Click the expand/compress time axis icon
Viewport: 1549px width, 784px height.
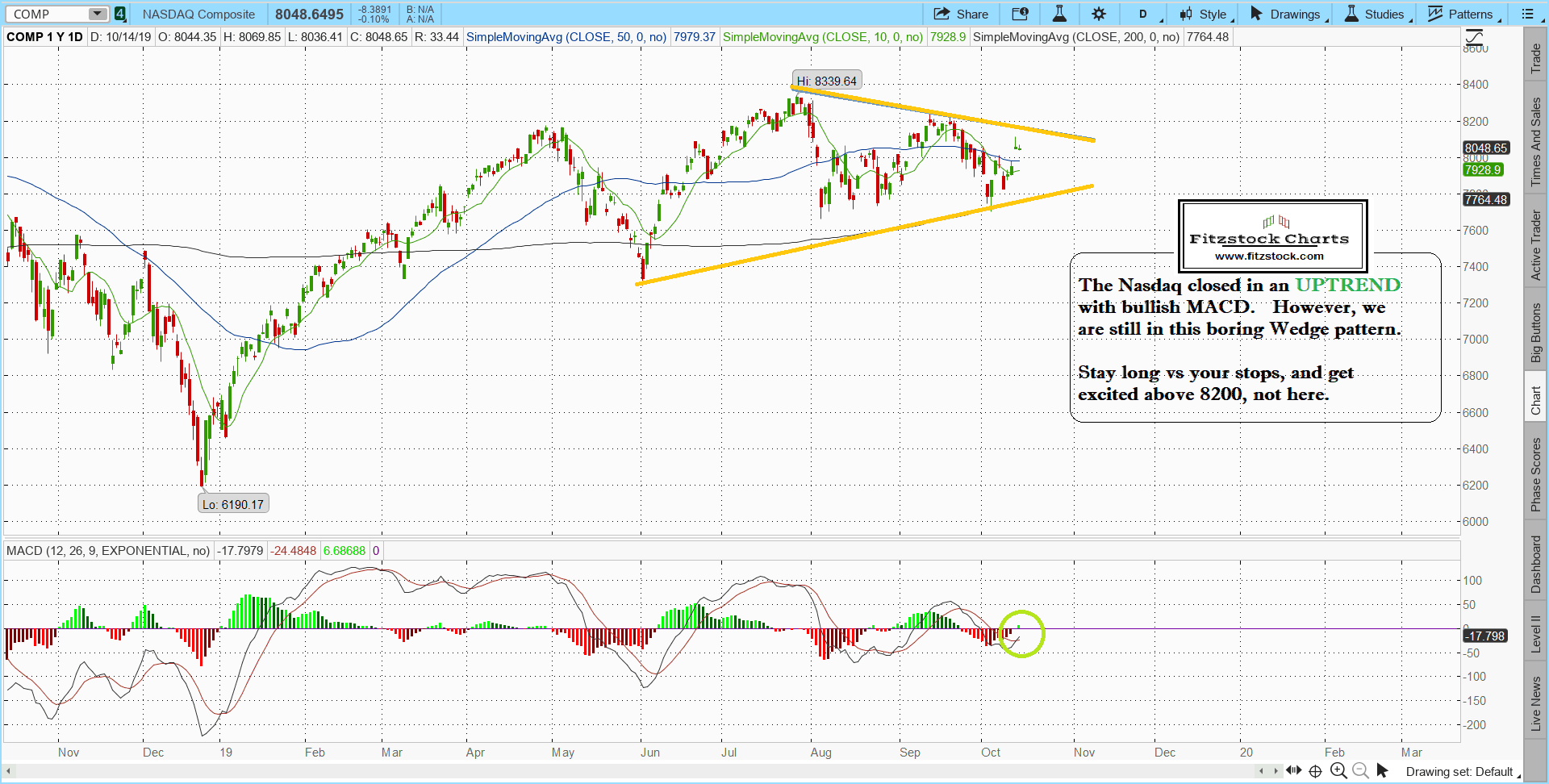coord(1294,771)
